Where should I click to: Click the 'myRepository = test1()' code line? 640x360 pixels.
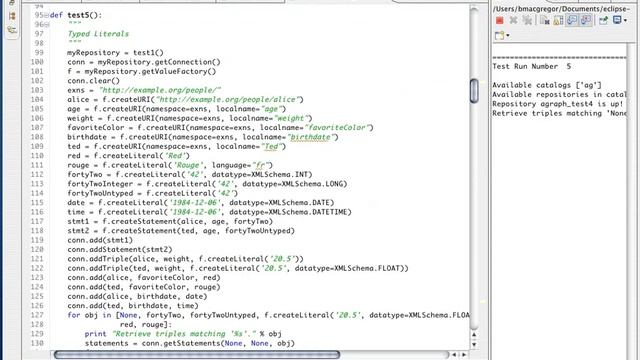click(x=115, y=53)
